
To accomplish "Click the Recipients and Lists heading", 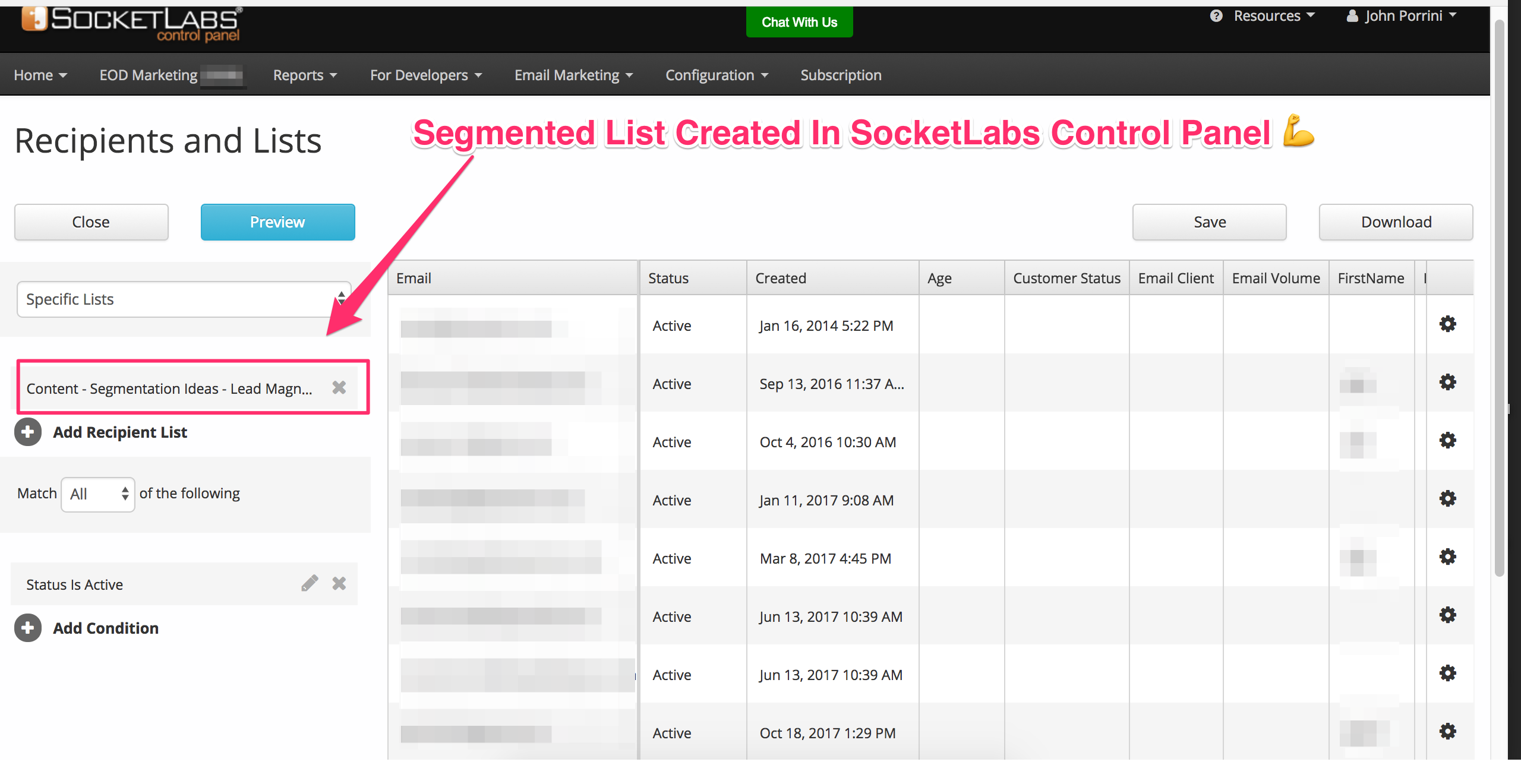I will coord(168,141).
